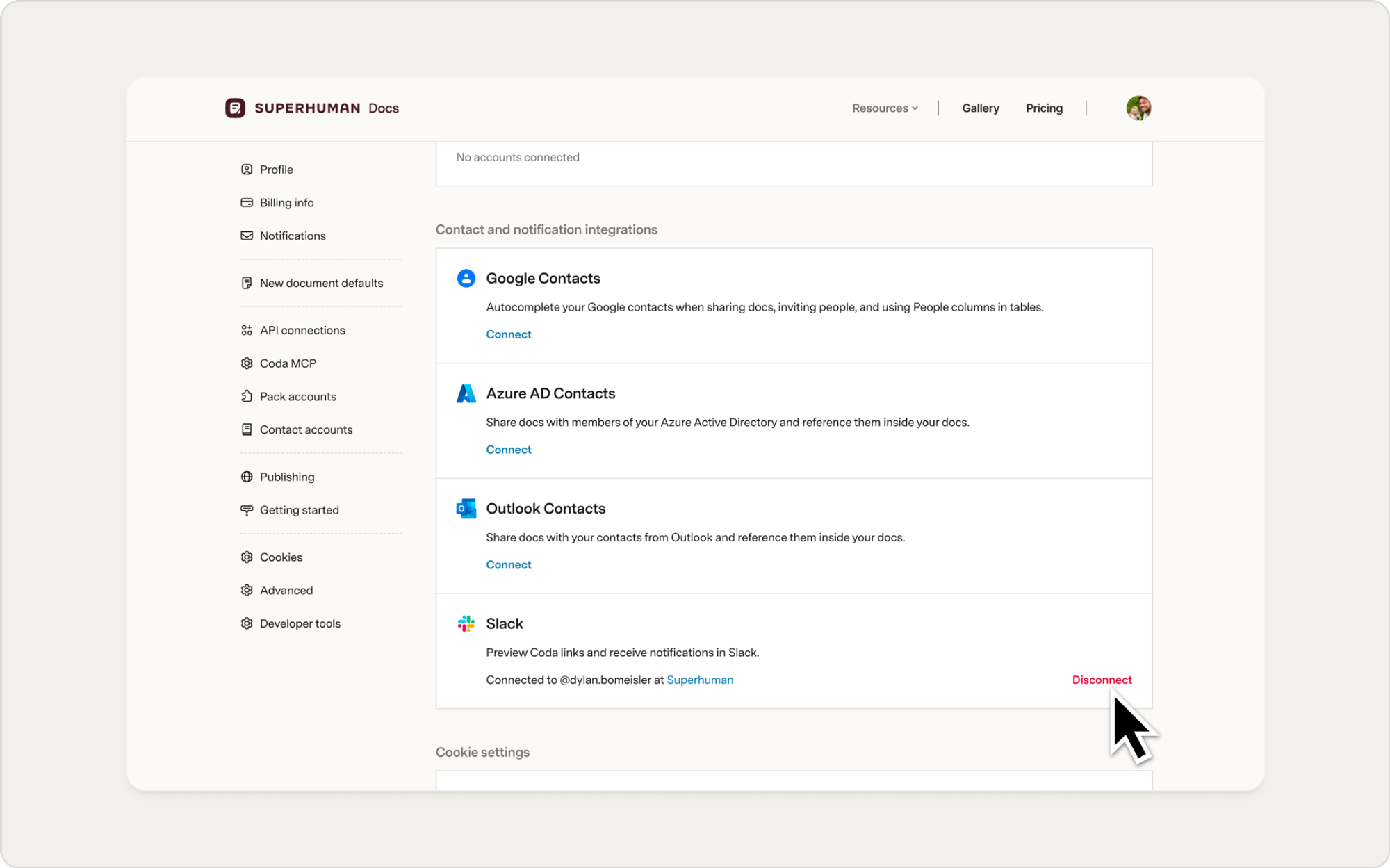
Task: Click the API connections icon
Action: [x=247, y=330]
